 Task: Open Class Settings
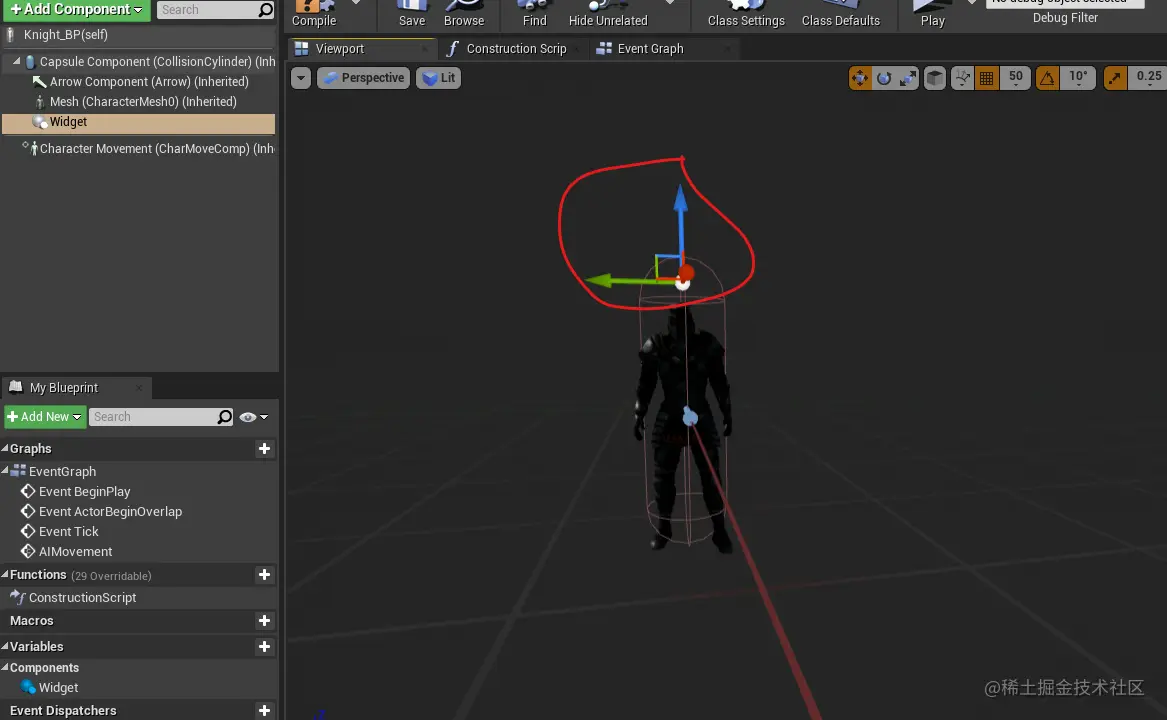coord(746,14)
